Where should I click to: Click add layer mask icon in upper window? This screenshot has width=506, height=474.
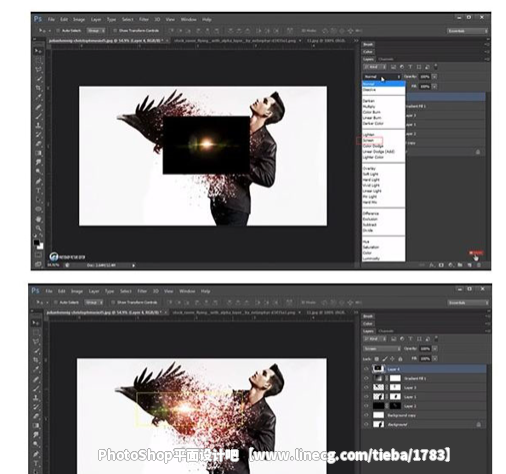441,265
